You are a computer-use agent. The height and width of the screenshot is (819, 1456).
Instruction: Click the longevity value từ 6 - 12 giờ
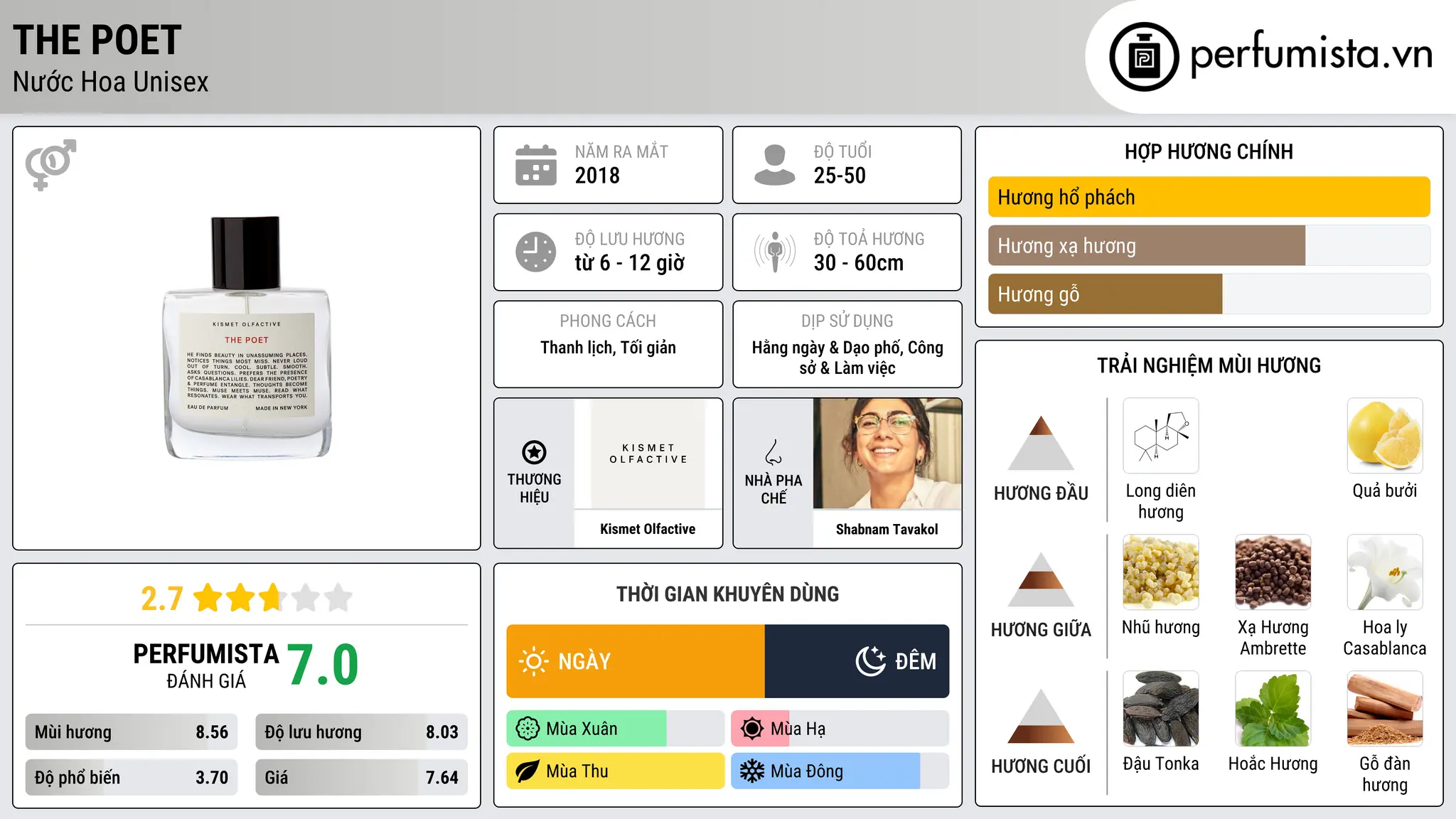click(630, 263)
